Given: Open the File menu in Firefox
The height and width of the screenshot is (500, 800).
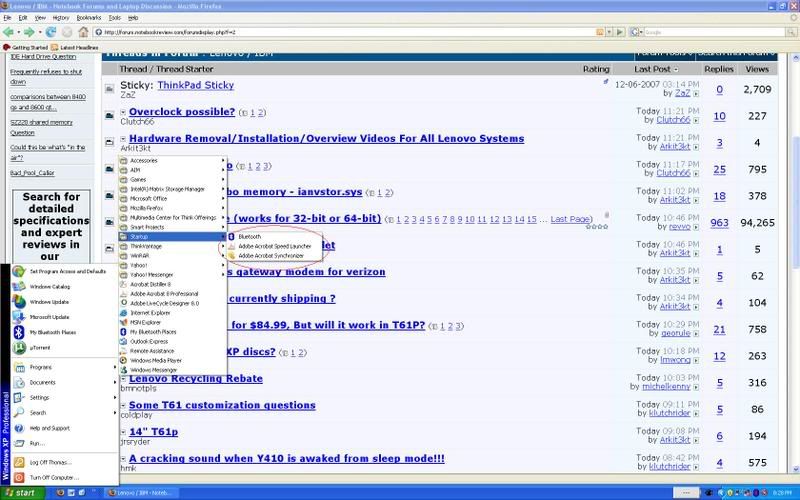Looking at the screenshot, I should pos(7,18).
